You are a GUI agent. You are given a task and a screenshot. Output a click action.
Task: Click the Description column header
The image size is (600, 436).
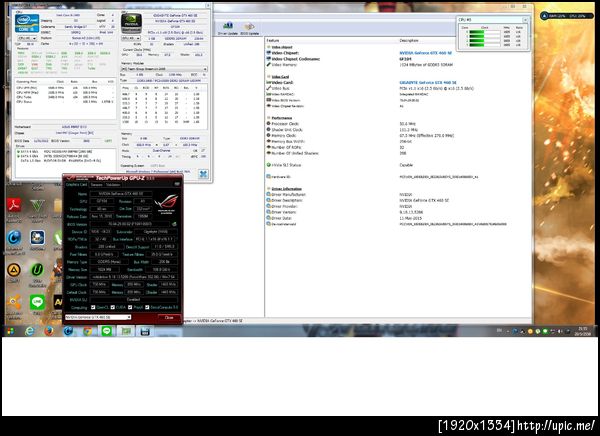[409, 40]
